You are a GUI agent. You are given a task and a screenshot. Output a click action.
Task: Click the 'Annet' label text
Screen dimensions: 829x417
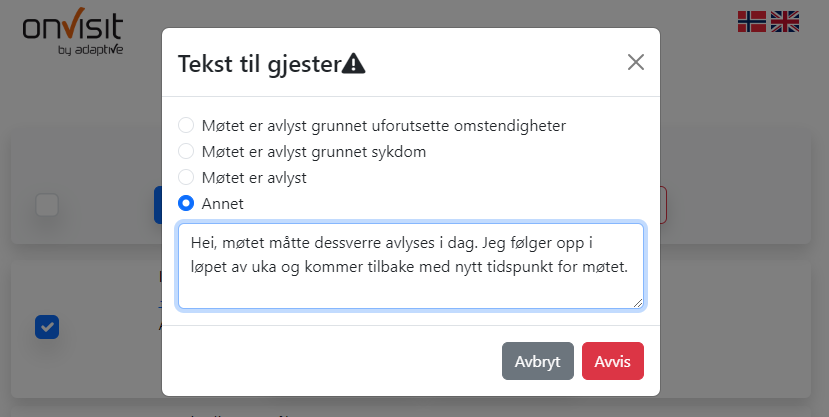coord(223,203)
